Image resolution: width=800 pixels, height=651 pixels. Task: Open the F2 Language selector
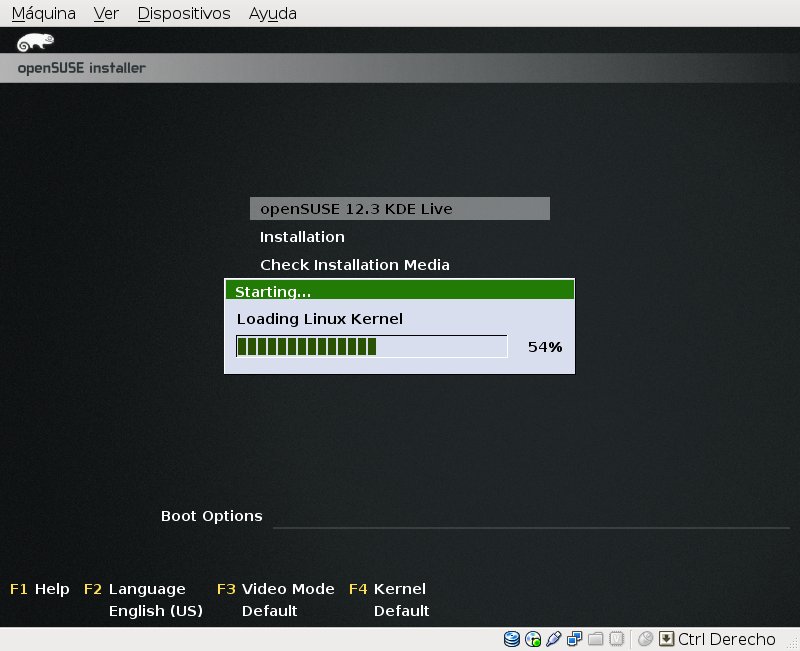coord(135,589)
